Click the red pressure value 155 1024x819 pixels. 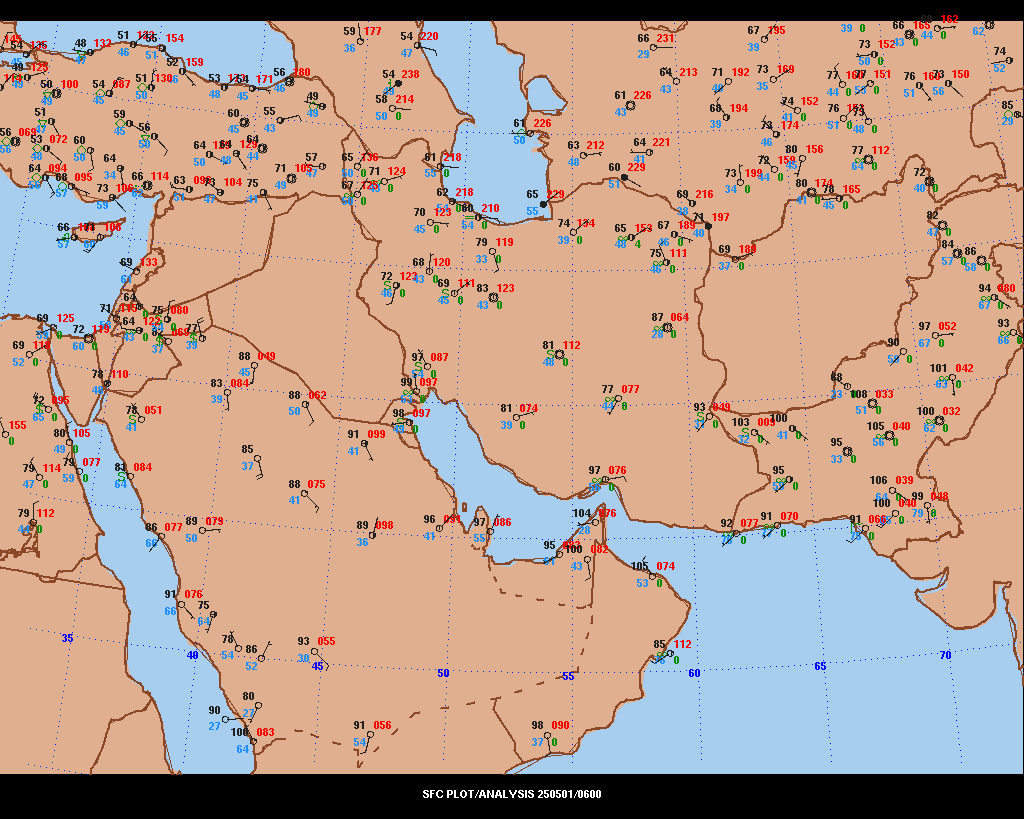(x=18, y=425)
